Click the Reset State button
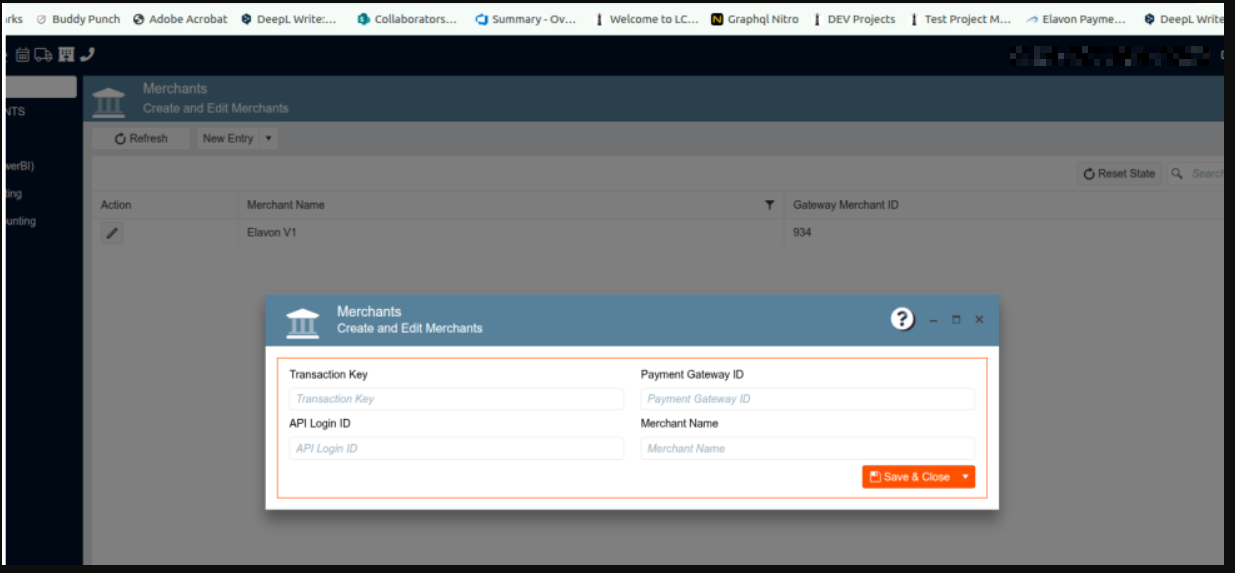Viewport: 1235px width, 573px height. pos(1118,174)
